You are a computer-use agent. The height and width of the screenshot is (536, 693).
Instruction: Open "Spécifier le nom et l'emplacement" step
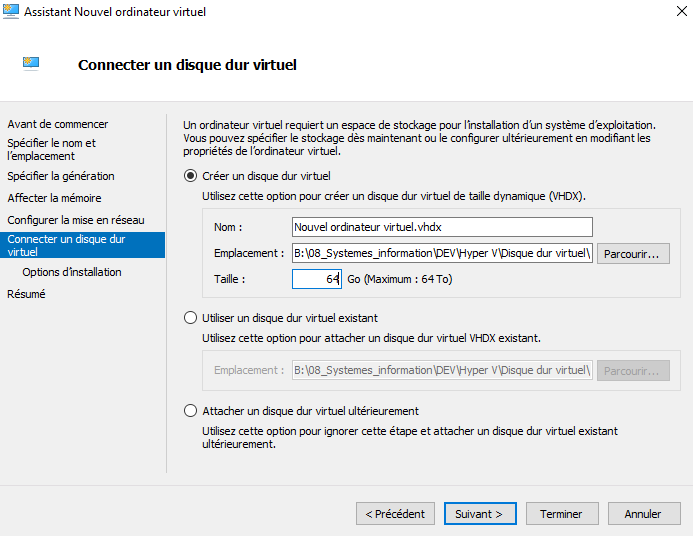52,149
